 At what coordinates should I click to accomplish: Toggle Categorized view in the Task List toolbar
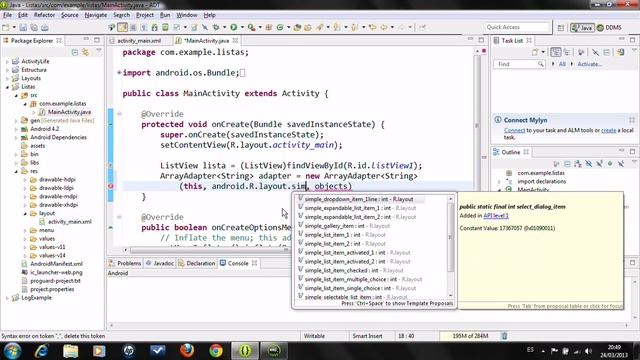tap(556, 52)
